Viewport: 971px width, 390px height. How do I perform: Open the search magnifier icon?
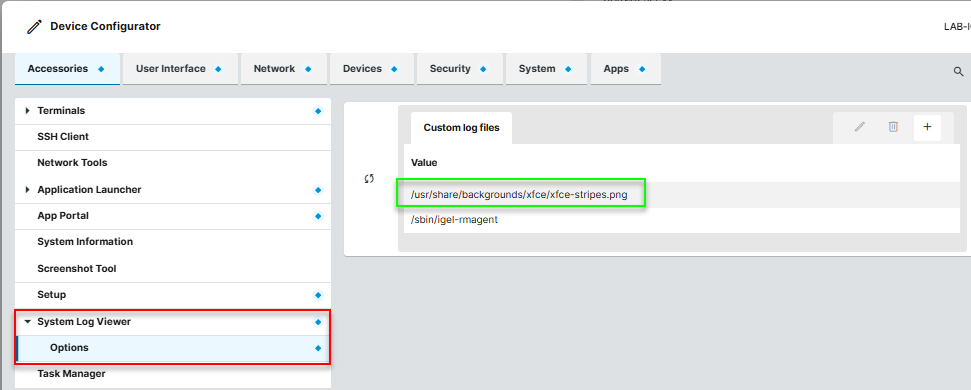pos(958,72)
